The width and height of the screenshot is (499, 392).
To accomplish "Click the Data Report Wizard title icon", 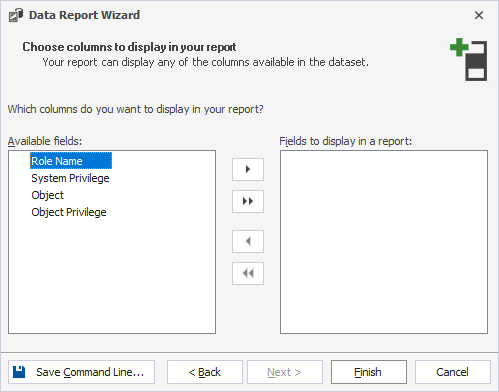I will point(16,15).
